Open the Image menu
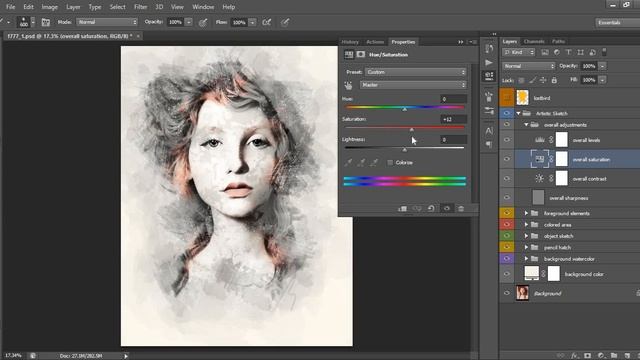The width and height of the screenshot is (640, 360). pyautogui.click(x=49, y=7)
